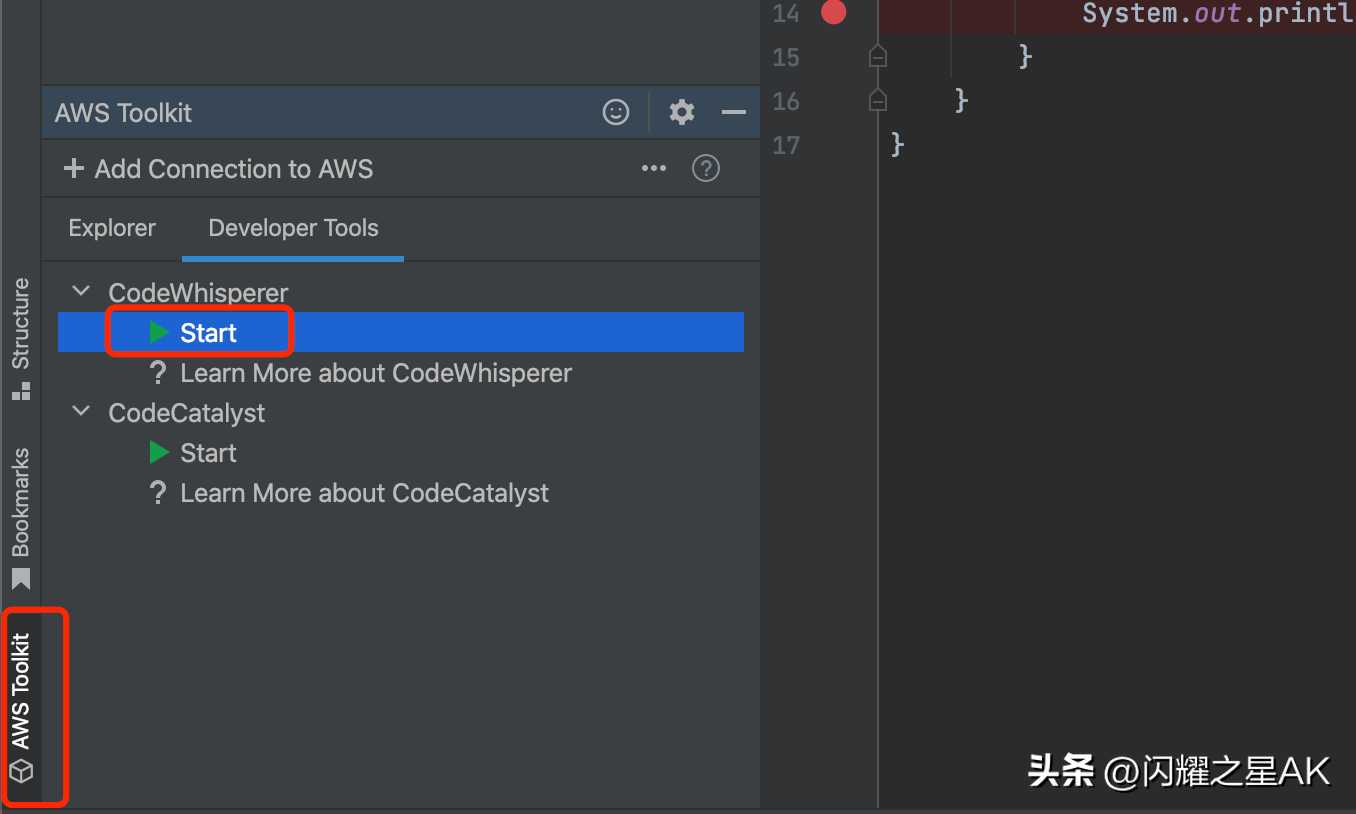
Task: Select the Developer Tools tab
Action: (293, 228)
